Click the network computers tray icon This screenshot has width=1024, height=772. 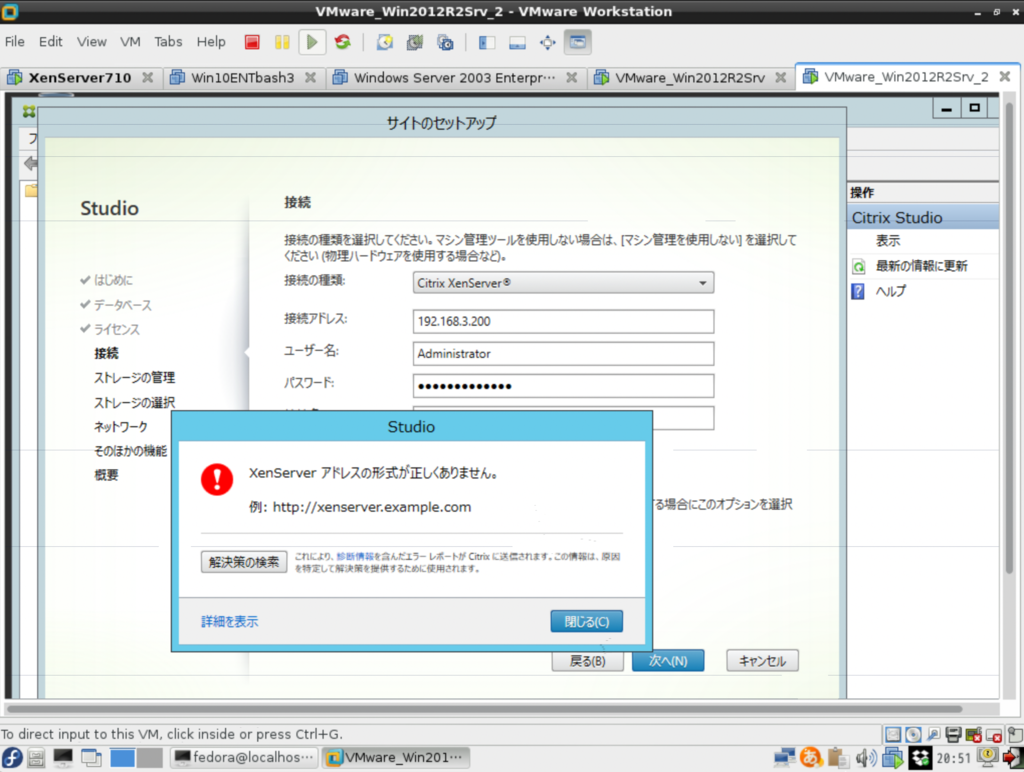[784, 758]
